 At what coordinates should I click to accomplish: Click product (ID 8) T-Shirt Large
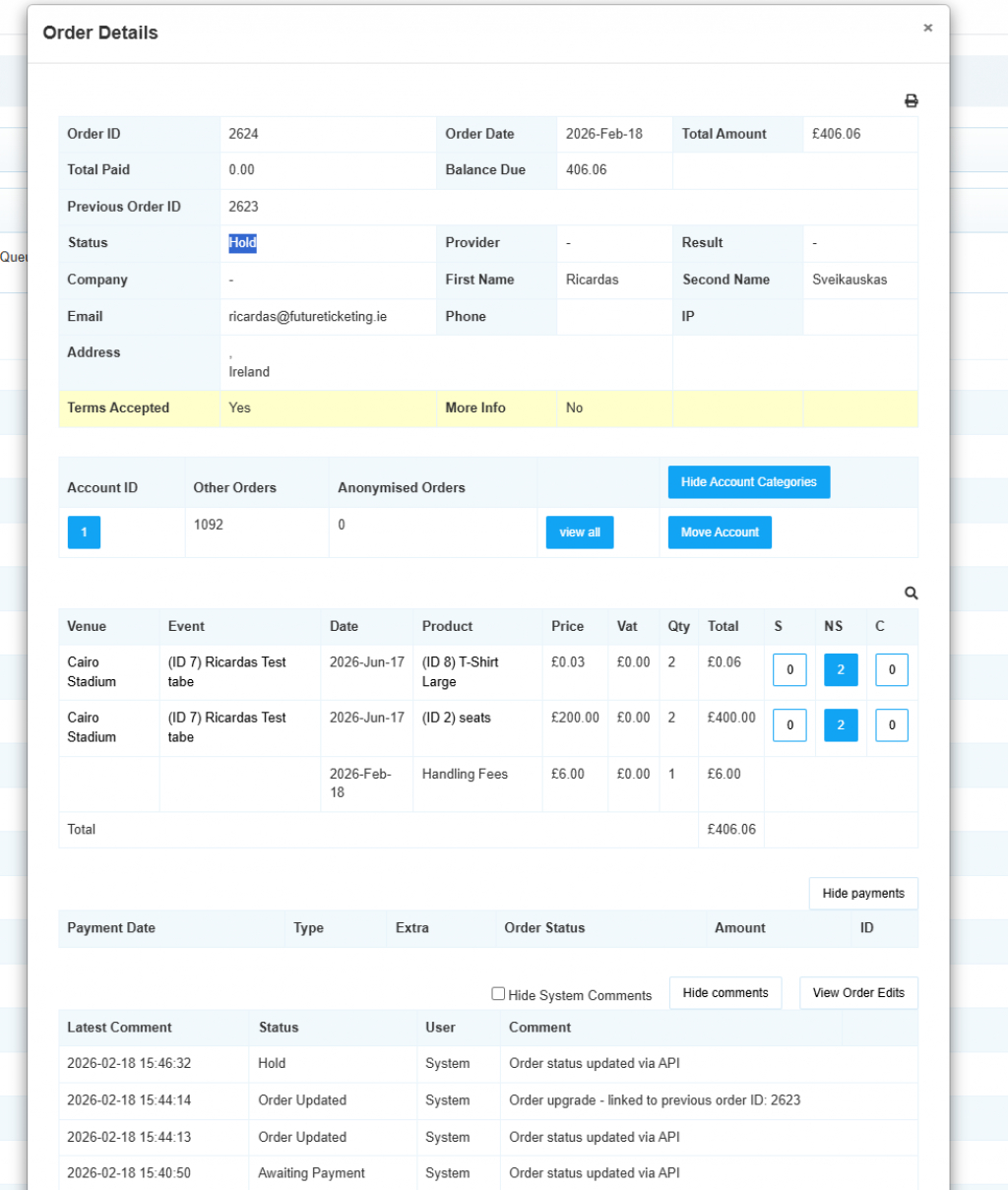point(461,671)
